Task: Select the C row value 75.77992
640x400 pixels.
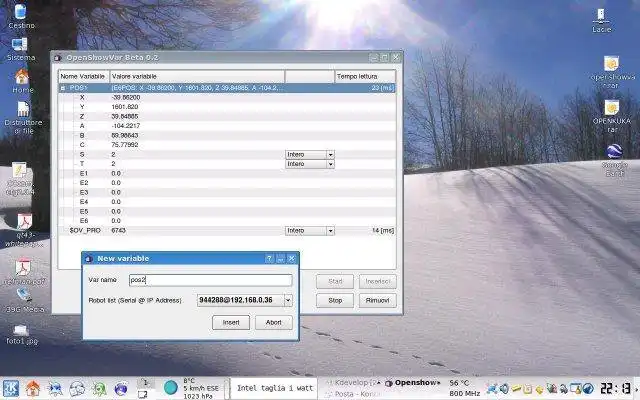Action: click(124, 145)
